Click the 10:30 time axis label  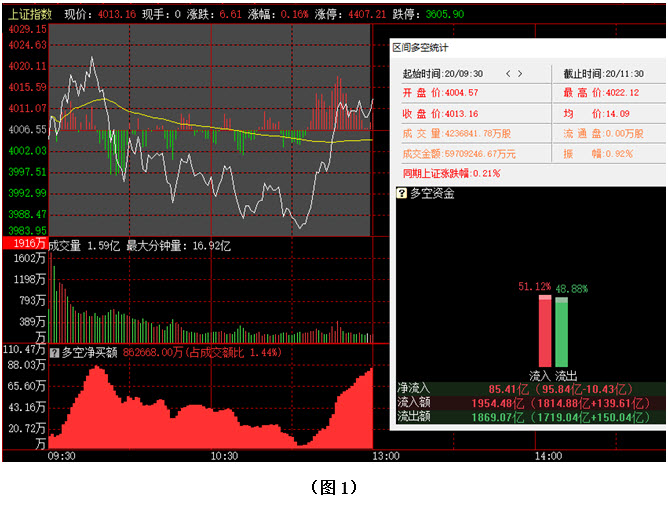tap(224, 456)
